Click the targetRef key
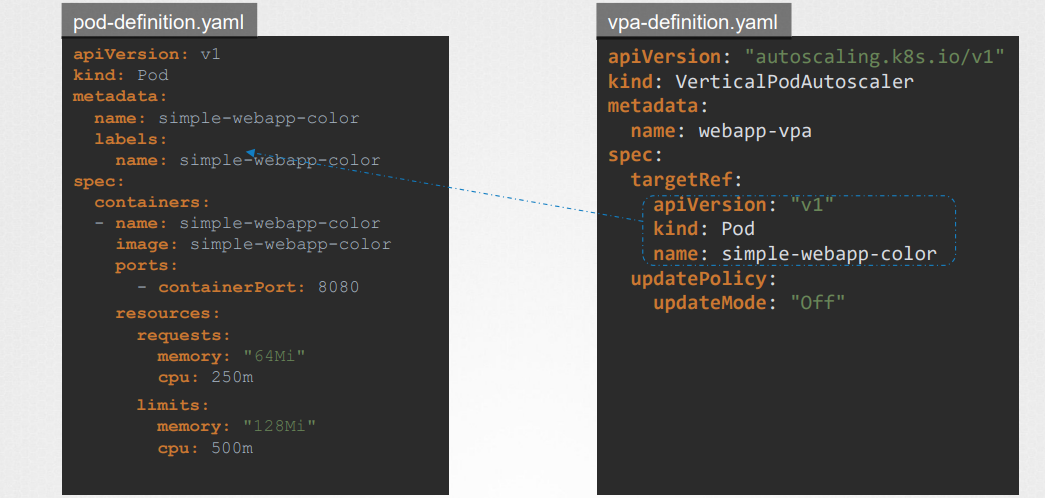The height and width of the screenshot is (498, 1045). [x=686, y=179]
